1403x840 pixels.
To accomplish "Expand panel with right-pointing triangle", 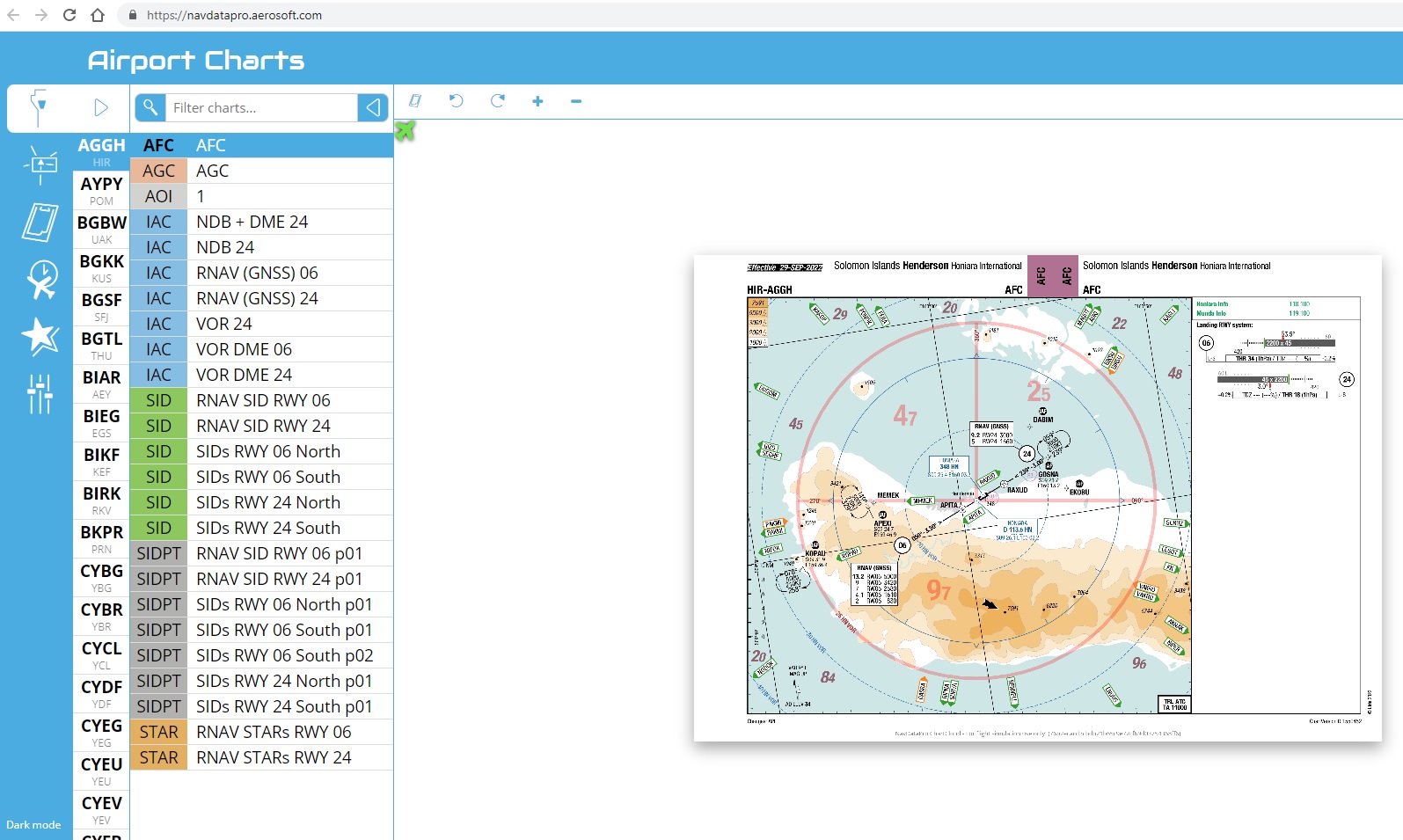I will click(x=101, y=107).
